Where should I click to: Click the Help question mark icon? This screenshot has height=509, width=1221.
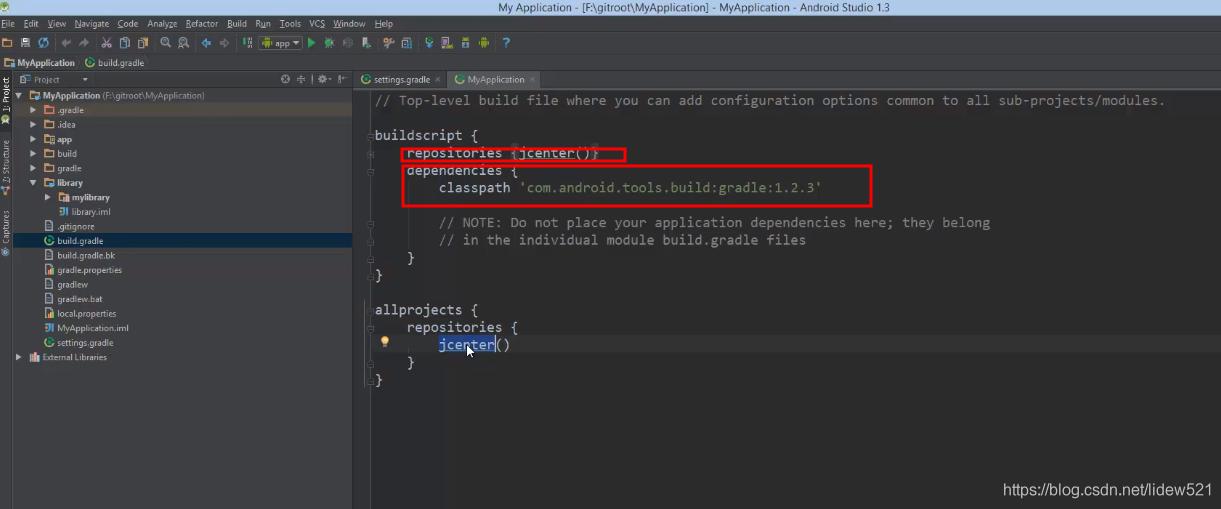coord(506,43)
